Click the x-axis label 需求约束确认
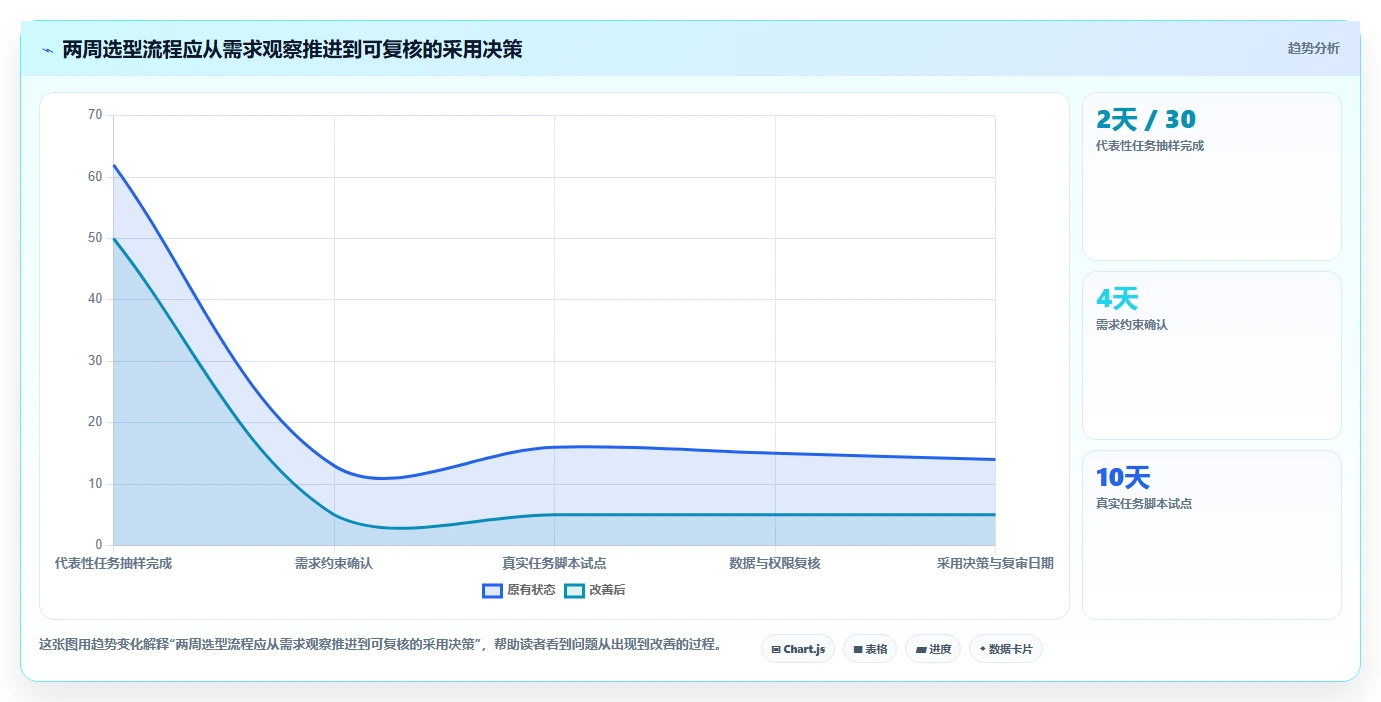Viewport: 1381px width, 702px height. (334, 563)
